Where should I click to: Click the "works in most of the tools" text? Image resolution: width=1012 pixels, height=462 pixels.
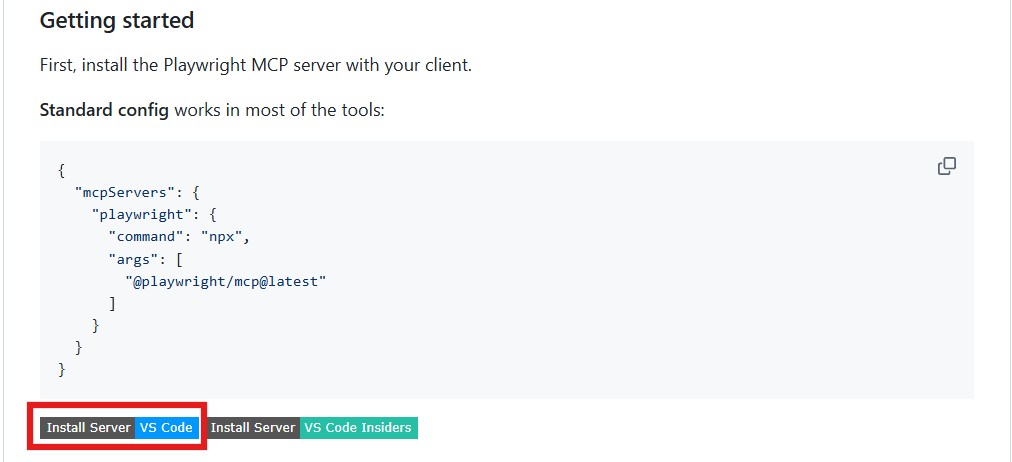pyautogui.click(x=279, y=109)
